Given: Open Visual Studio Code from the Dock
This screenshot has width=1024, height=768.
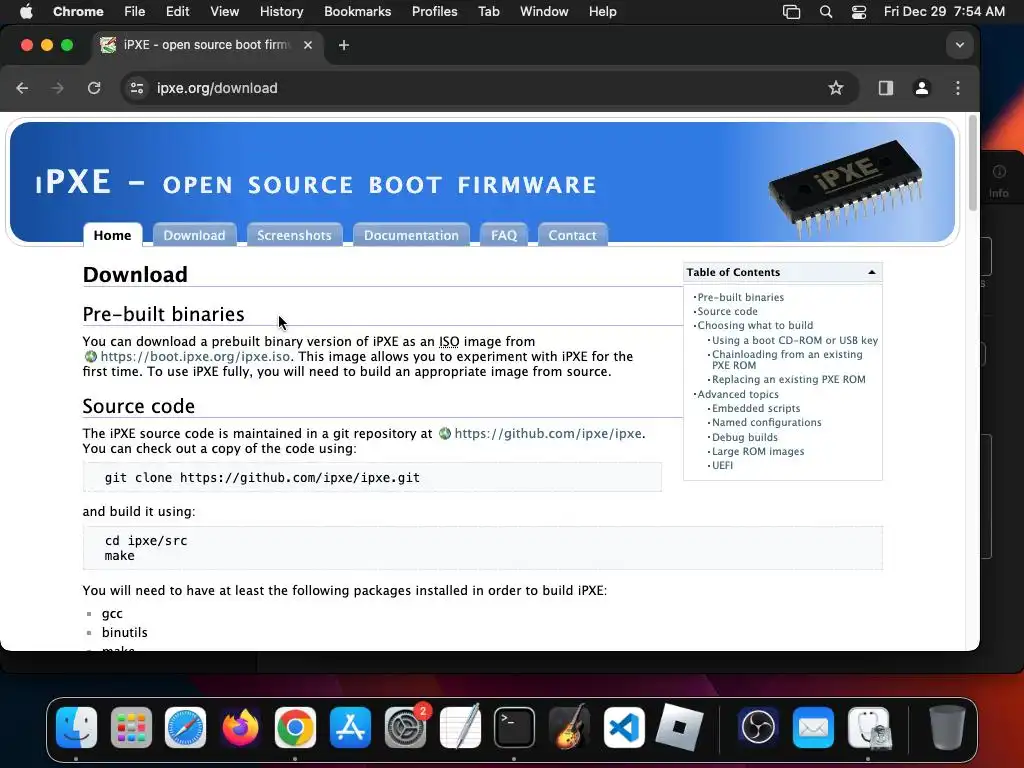Looking at the screenshot, I should 624,727.
